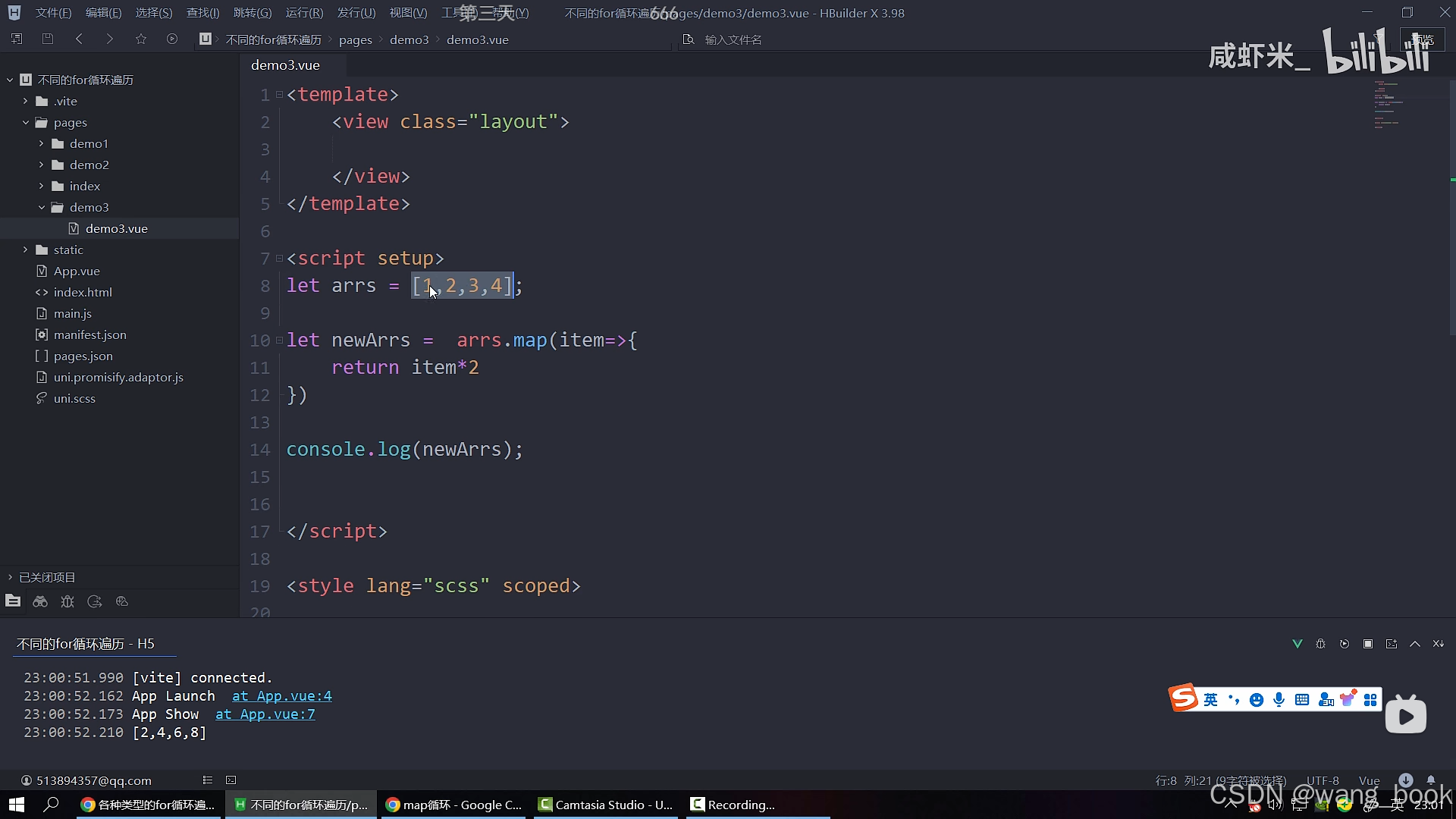The image size is (1456, 819).
Task: Open the Sogou soft keyboard icon
Action: (x=1302, y=700)
